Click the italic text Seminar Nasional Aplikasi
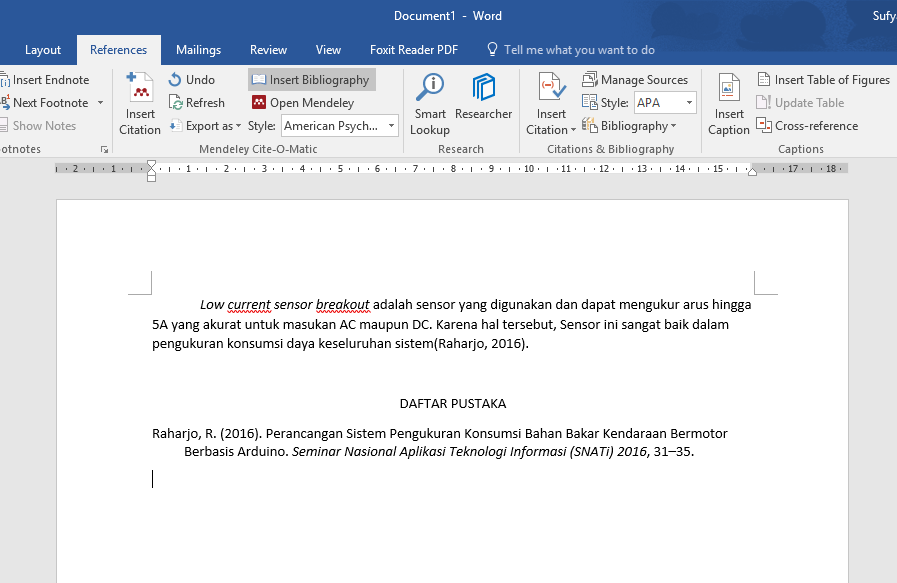897x583 pixels. point(369,451)
